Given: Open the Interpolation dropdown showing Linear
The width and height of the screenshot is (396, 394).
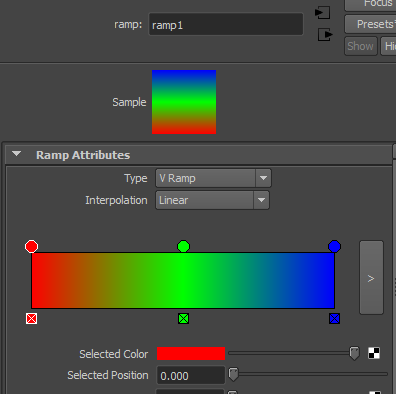Looking at the screenshot, I should coord(212,200).
